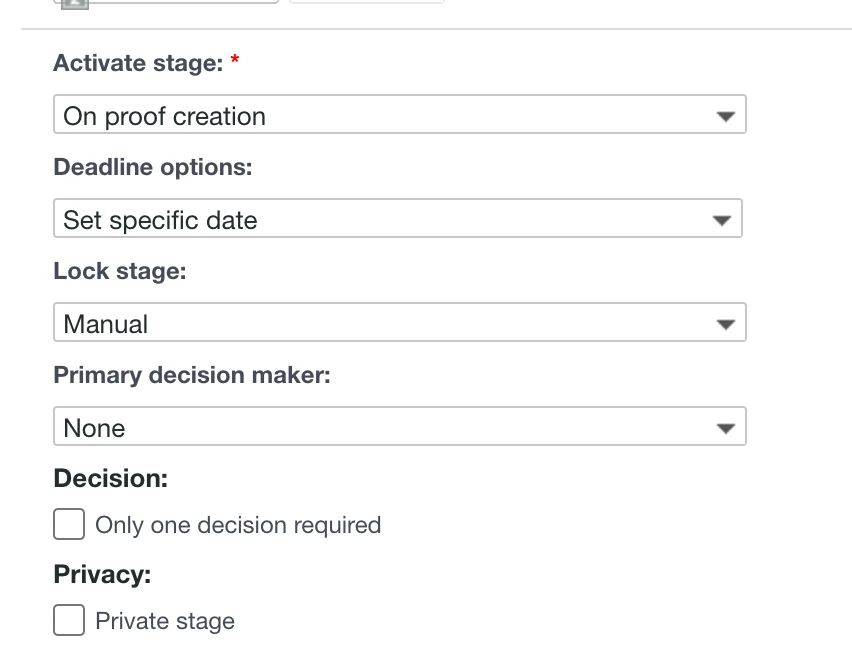The height and width of the screenshot is (668, 852).
Task: Click the "Only one decision required" label text
Action: click(238, 525)
